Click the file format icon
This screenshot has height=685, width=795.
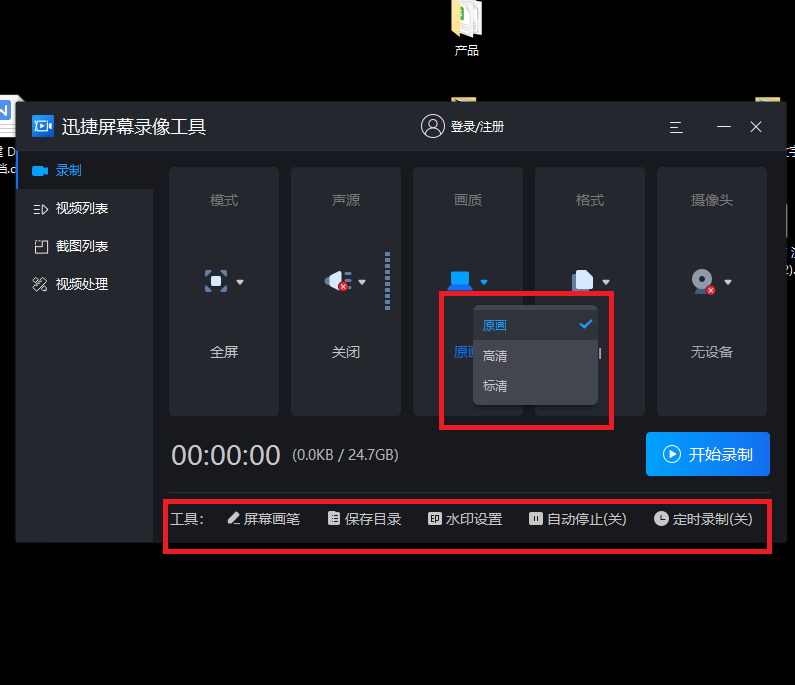click(x=583, y=280)
